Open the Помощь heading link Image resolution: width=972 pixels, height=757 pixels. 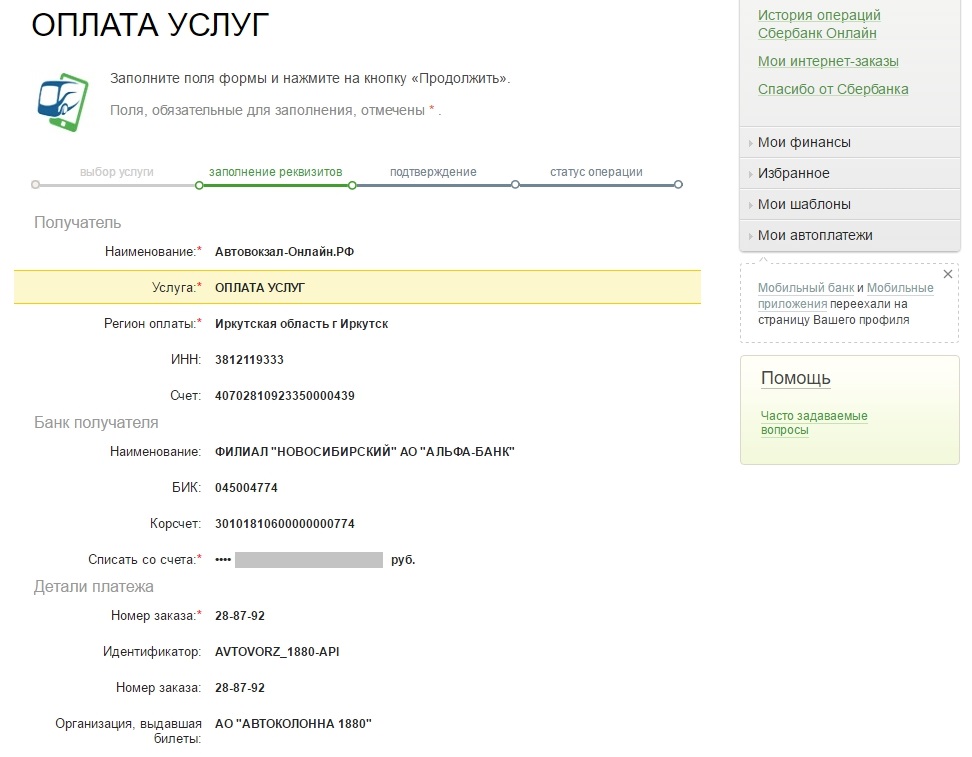pyautogui.click(x=795, y=378)
